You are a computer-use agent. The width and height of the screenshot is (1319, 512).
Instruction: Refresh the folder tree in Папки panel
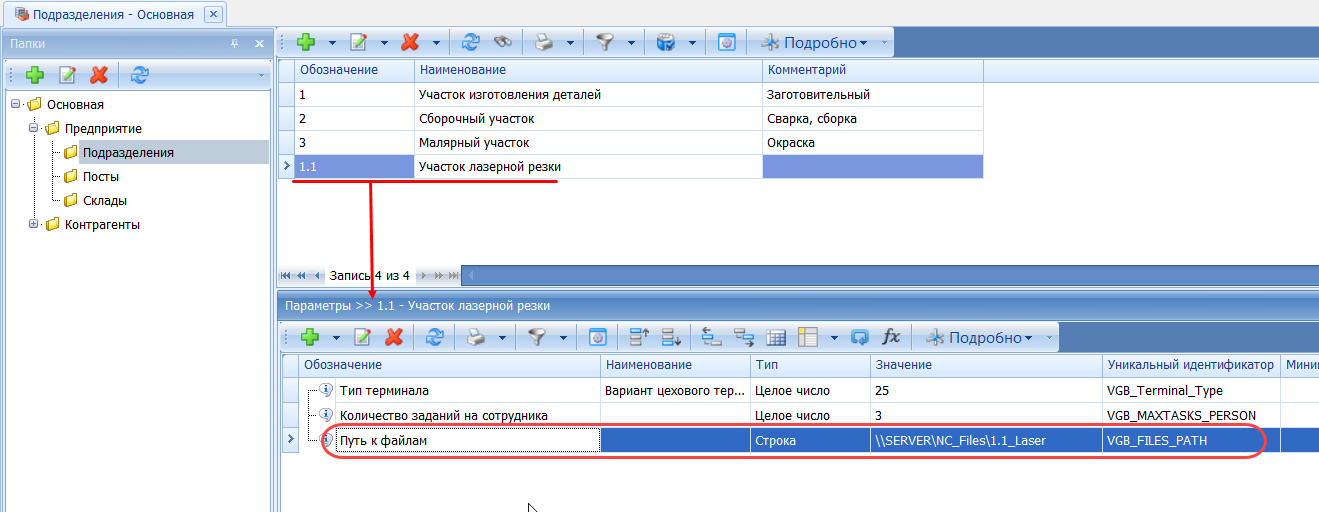140,75
